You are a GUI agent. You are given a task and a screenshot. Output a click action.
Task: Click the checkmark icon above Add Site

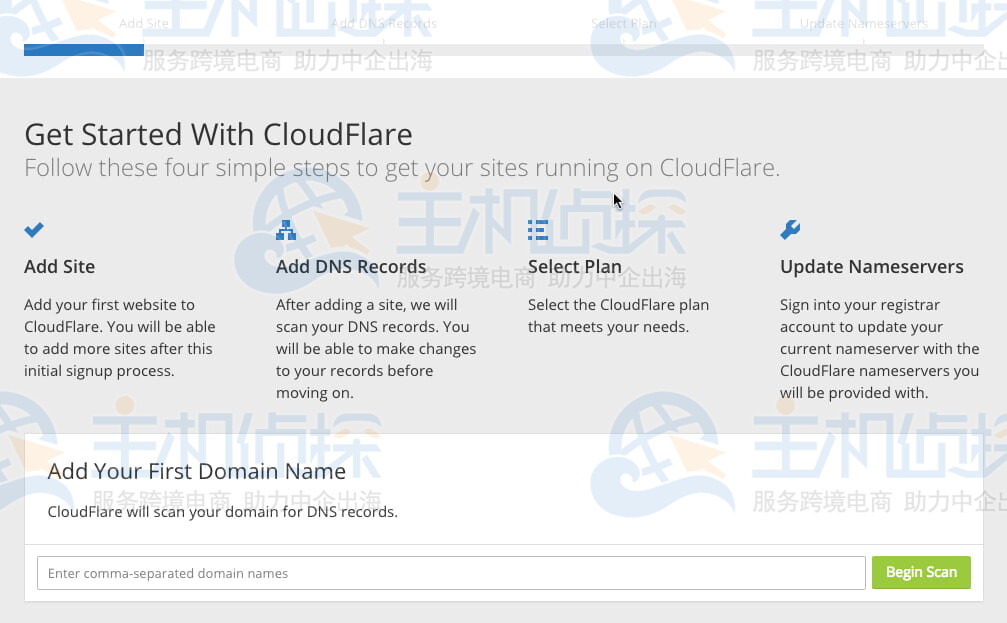(34, 230)
